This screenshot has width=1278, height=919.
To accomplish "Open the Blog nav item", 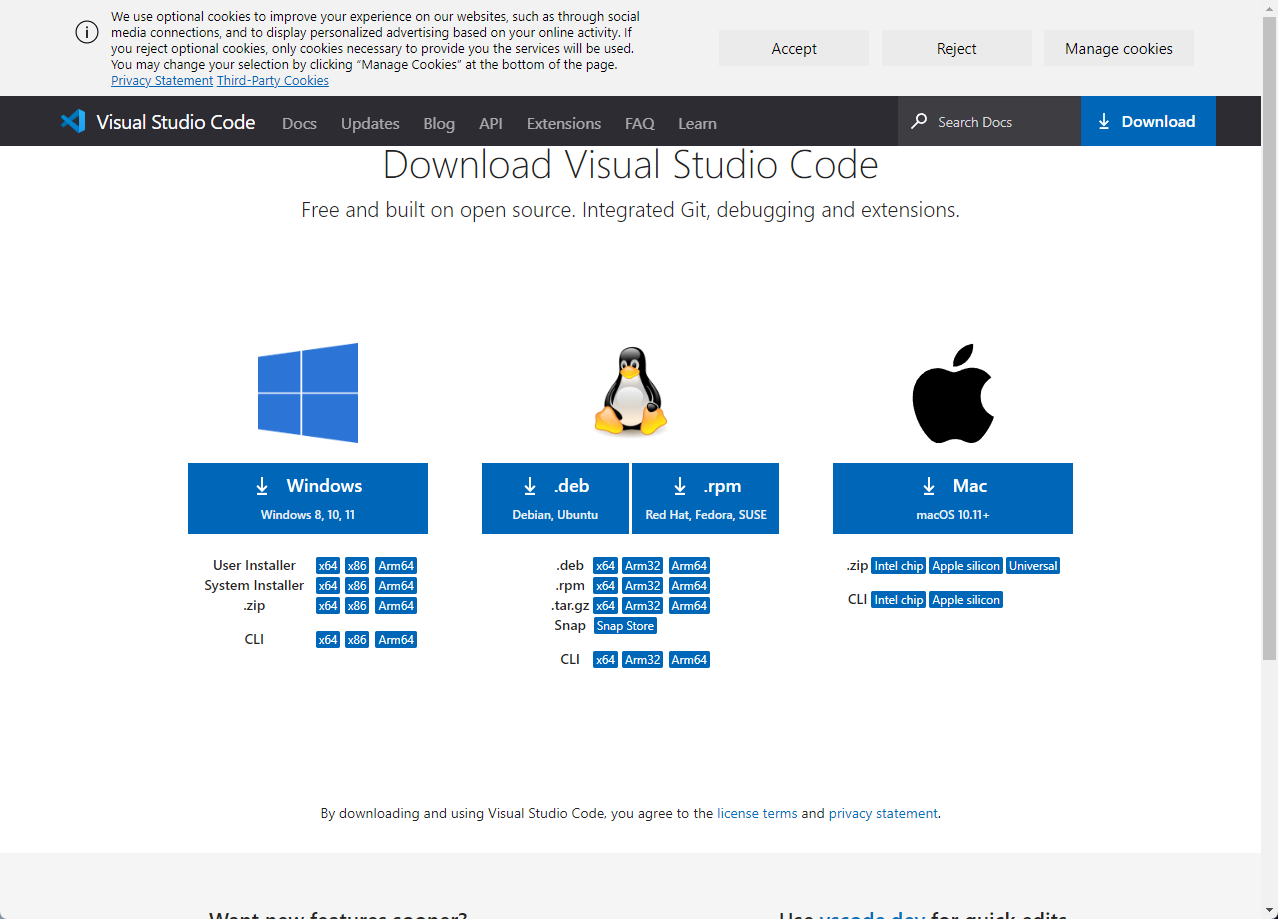I will [x=439, y=123].
